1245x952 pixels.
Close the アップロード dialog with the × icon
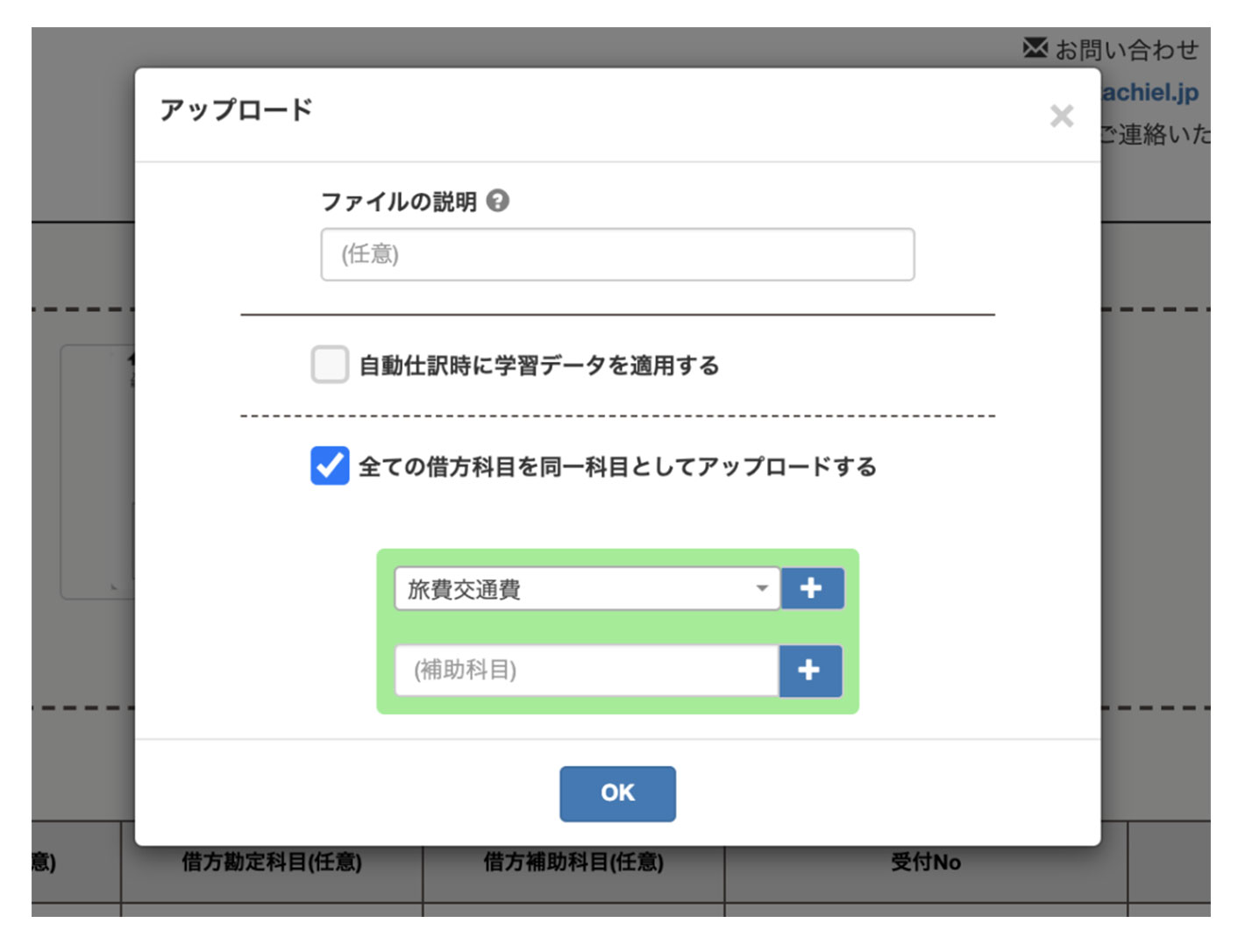1062,117
